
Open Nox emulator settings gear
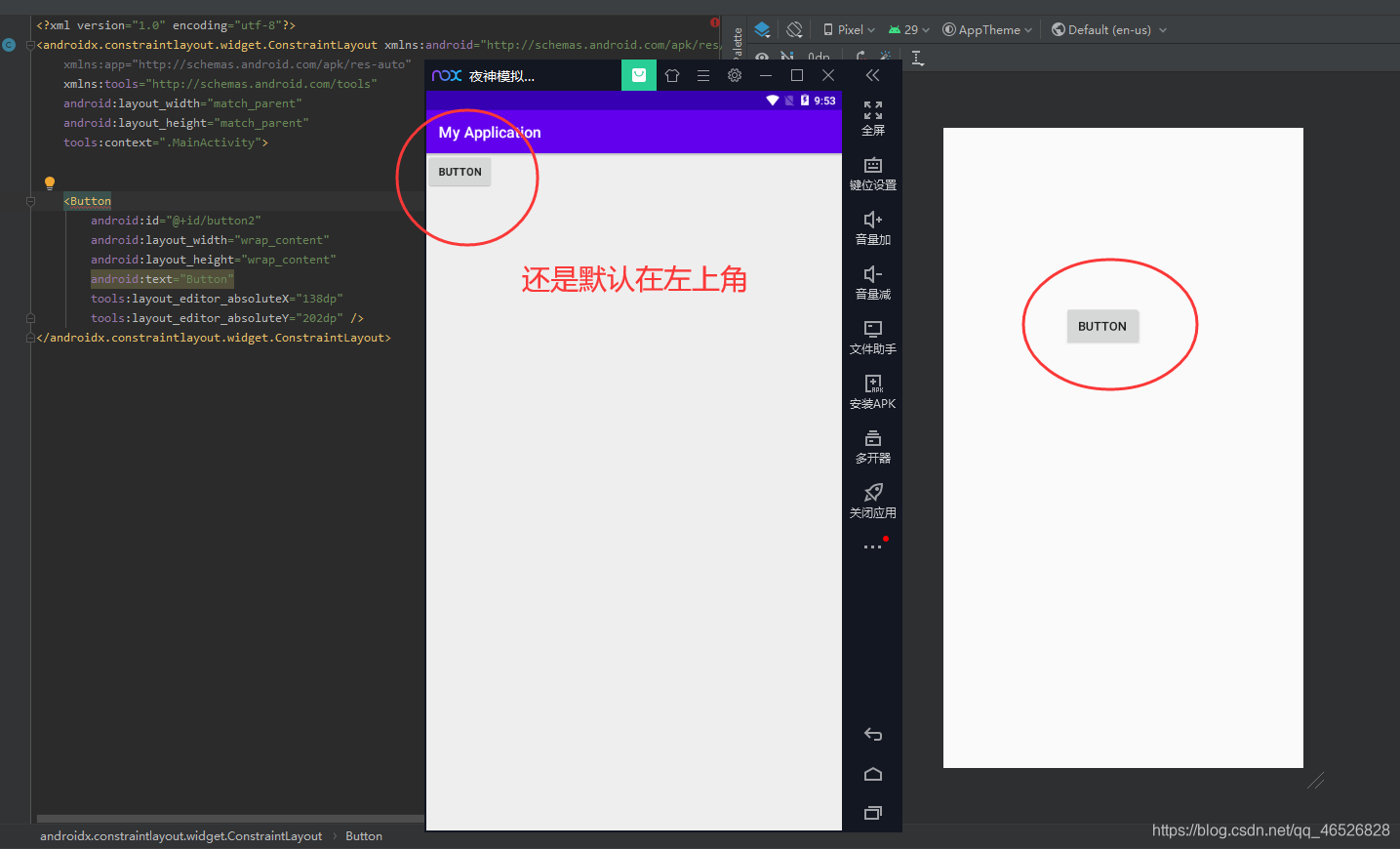click(x=735, y=75)
